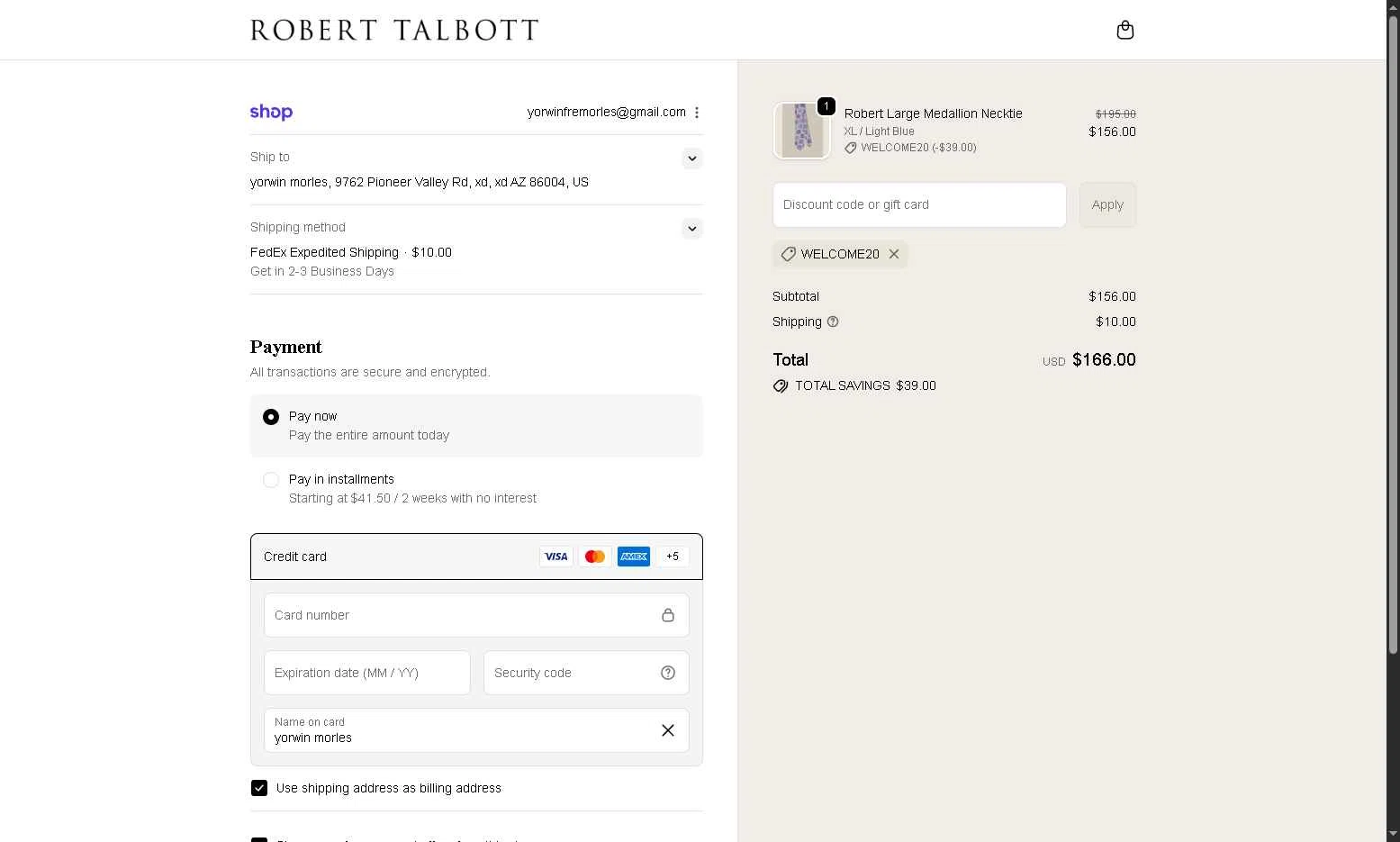Focus the Security code field

(x=586, y=673)
